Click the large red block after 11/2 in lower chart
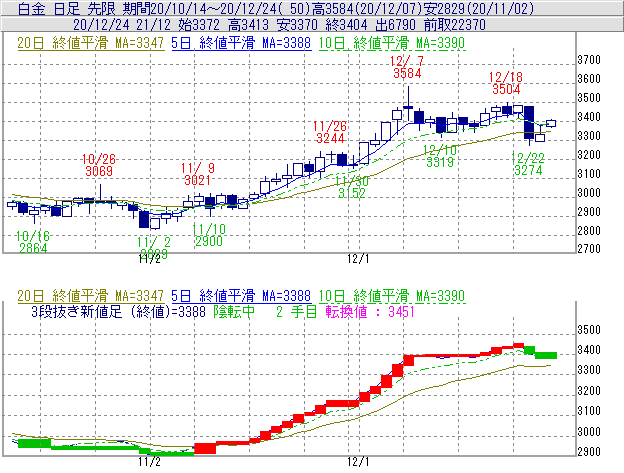The height and width of the screenshot is (473, 624). pyautogui.click(x=205, y=448)
